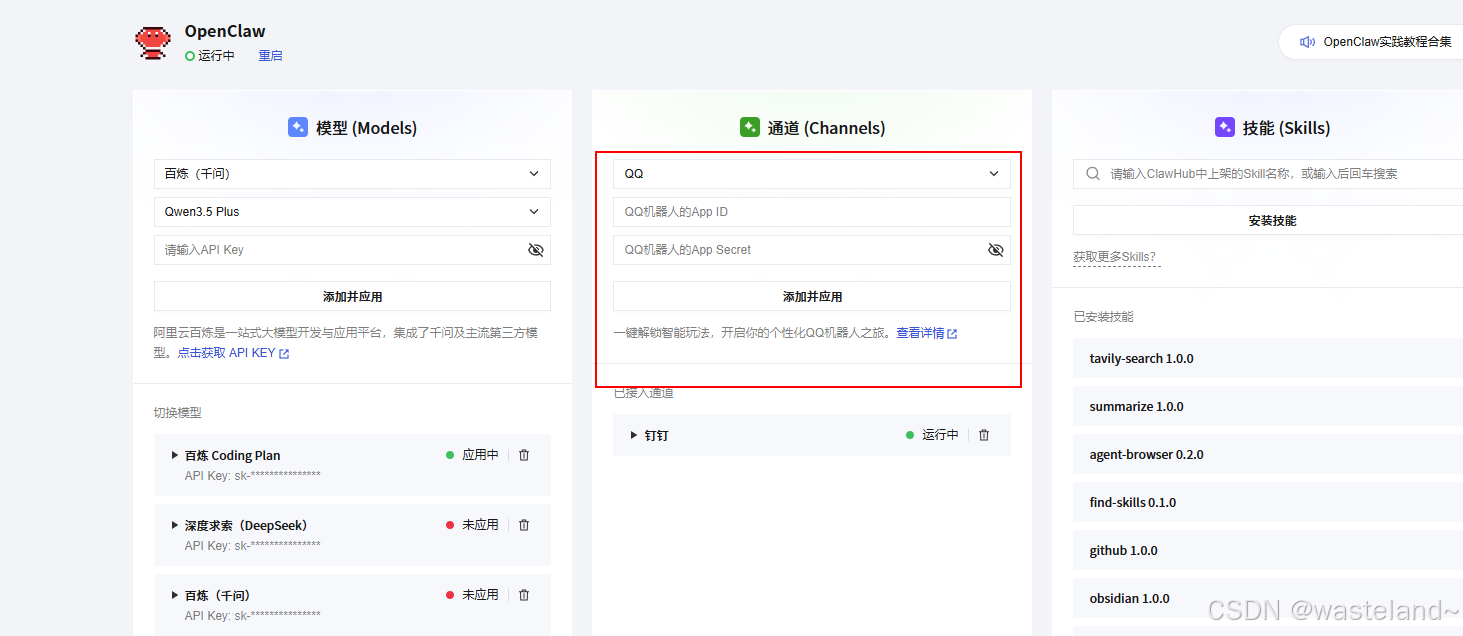Viewport: 1463px width, 636px height.
Task: Click the 安装技能 button
Action: pyautogui.click(x=1272, y=219)
